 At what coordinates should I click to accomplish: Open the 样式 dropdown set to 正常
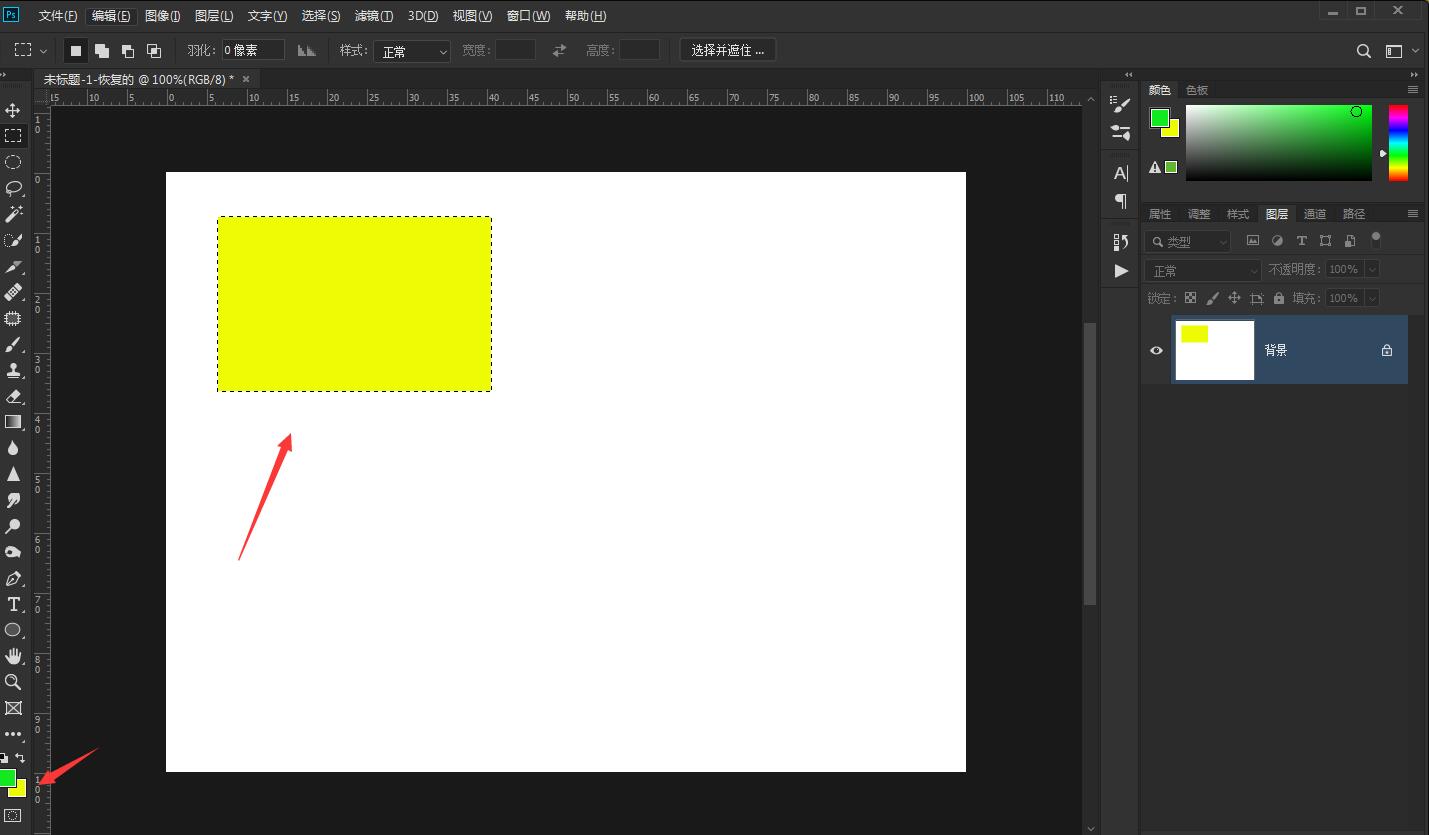[413, 50]
